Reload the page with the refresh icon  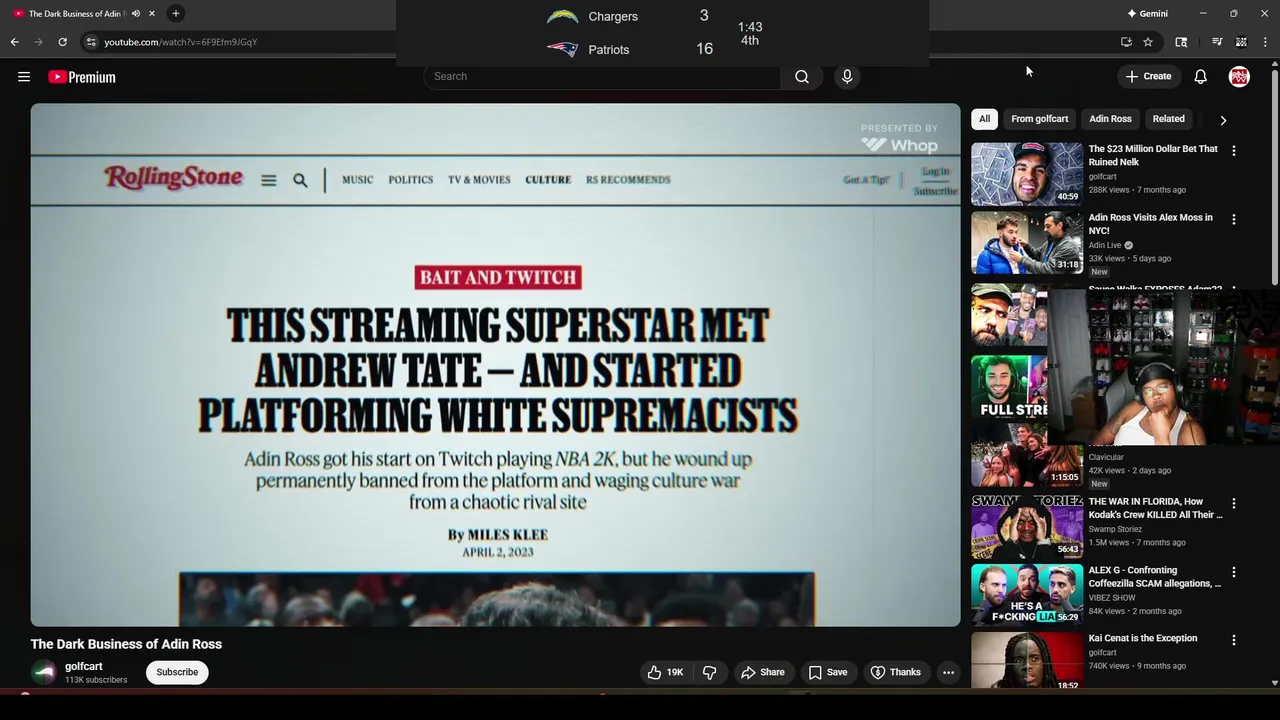pos(62,42)
